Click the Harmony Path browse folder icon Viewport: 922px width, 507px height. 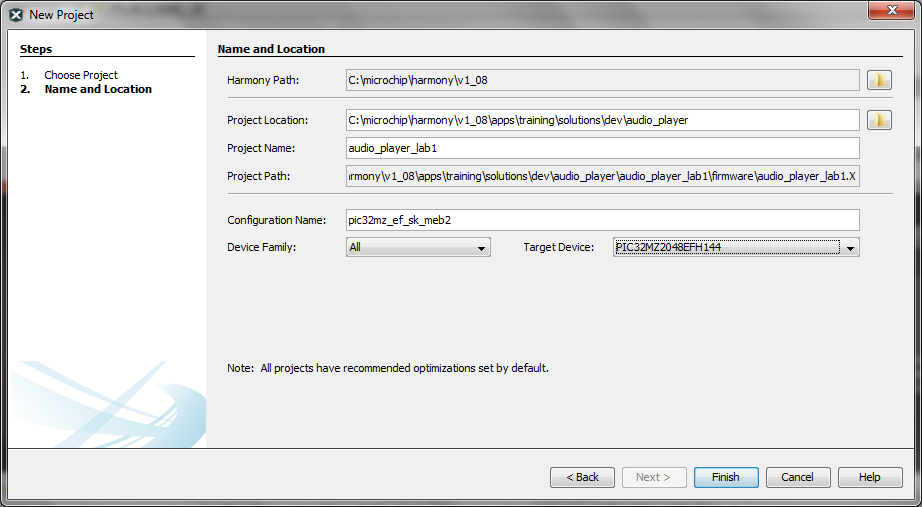[879, 80]
